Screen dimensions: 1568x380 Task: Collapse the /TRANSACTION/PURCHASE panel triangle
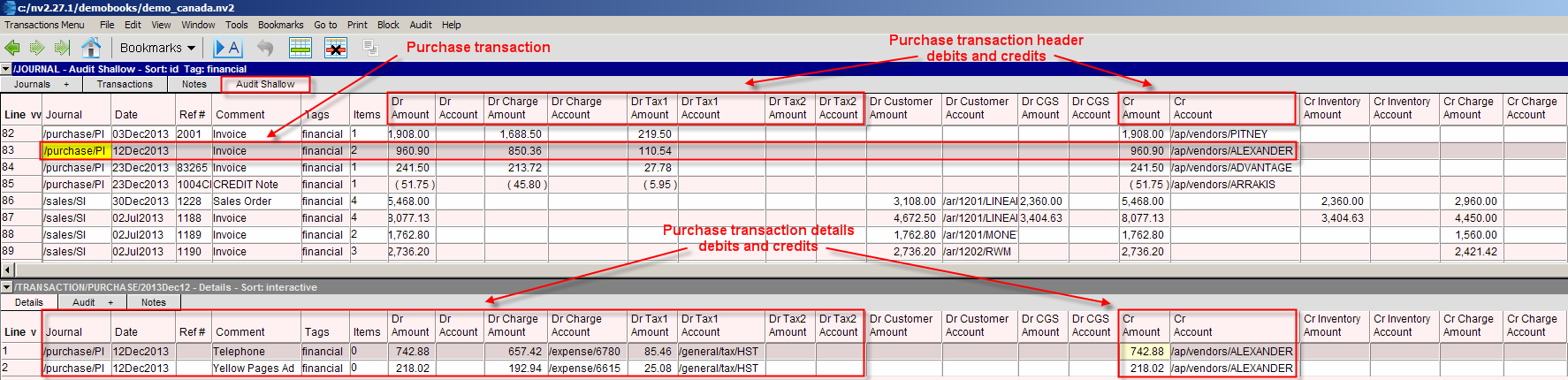point(6,287)
